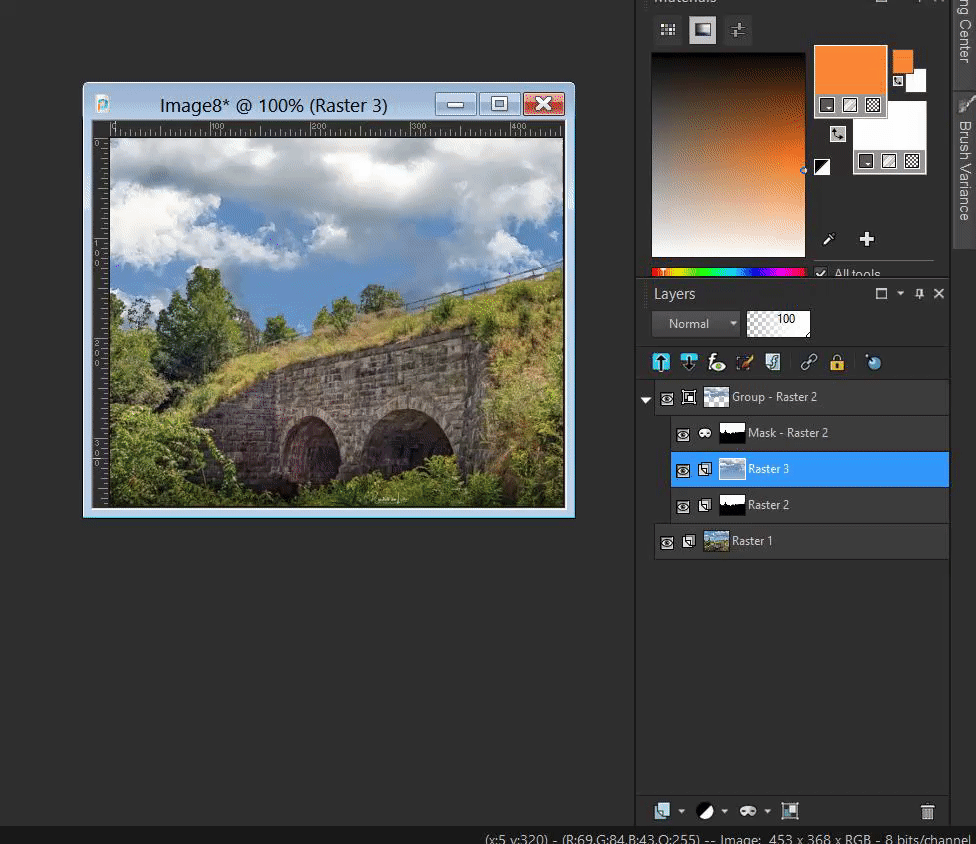Toggle background texture button
The height and width of the screenshot is (844, 976).
pyautogui.click(x=889, y=161)
